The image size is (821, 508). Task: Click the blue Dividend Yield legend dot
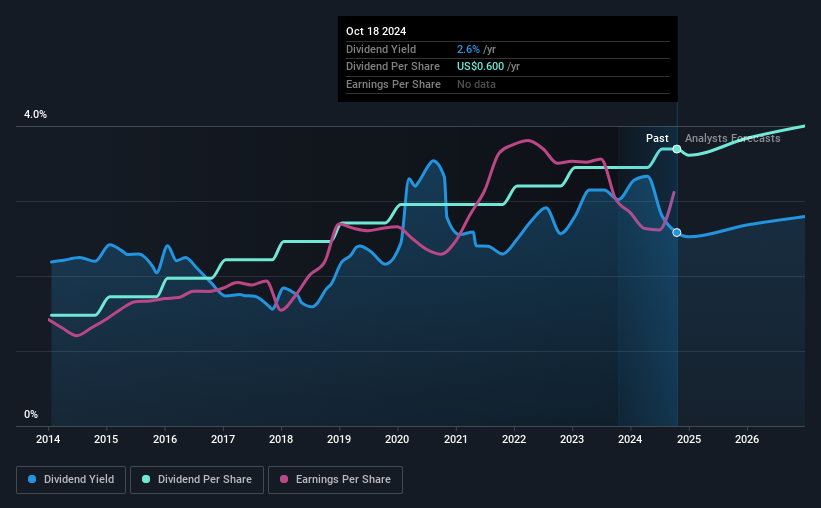pos(32,479)
